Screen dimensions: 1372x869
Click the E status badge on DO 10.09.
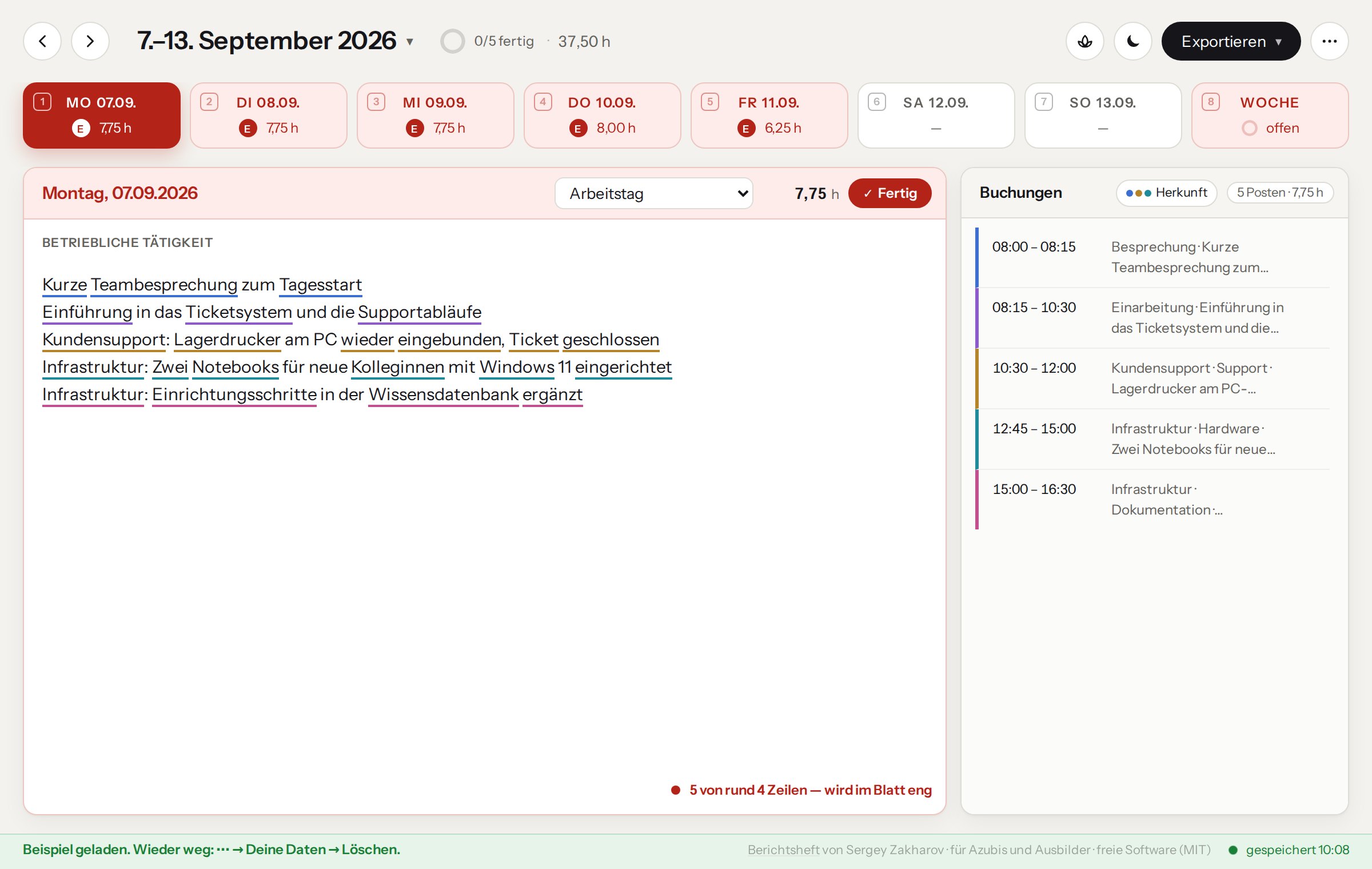click(578, 128)
